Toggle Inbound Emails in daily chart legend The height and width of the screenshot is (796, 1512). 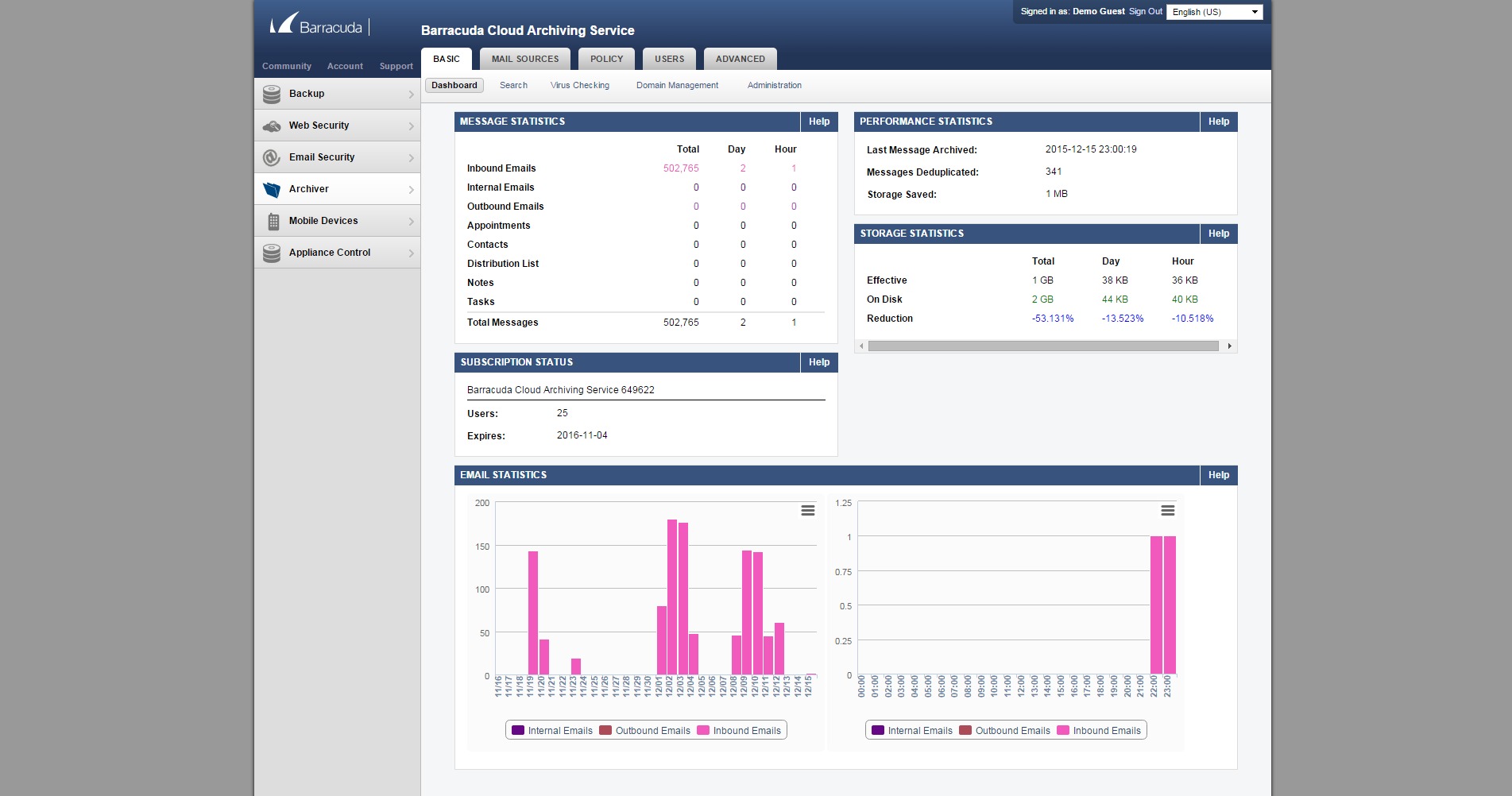(739, 731)
